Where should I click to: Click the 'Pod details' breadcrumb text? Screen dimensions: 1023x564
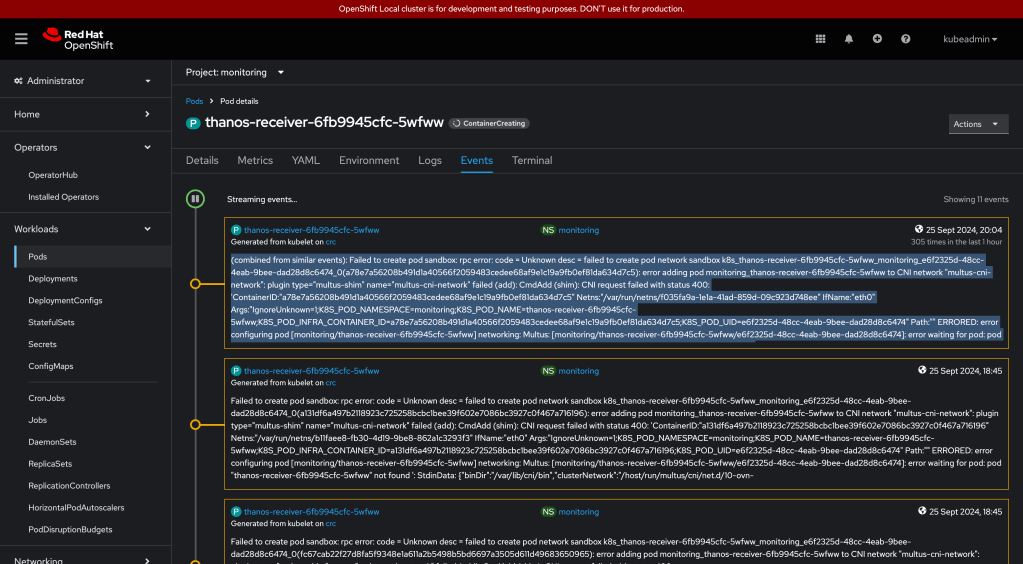239,101
